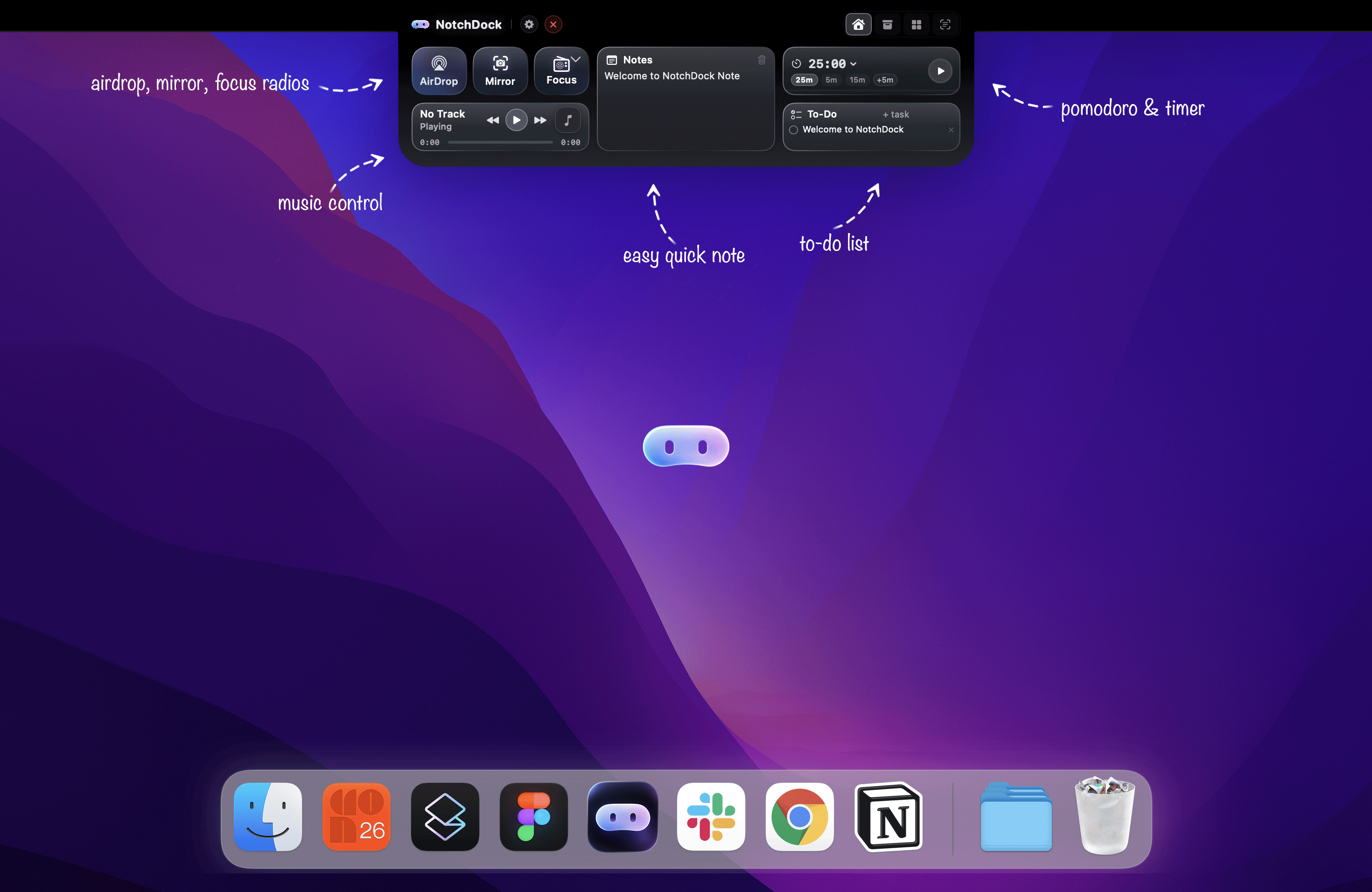
Task: Click the Welcome to NotchDock Note text
Action: 672,76
